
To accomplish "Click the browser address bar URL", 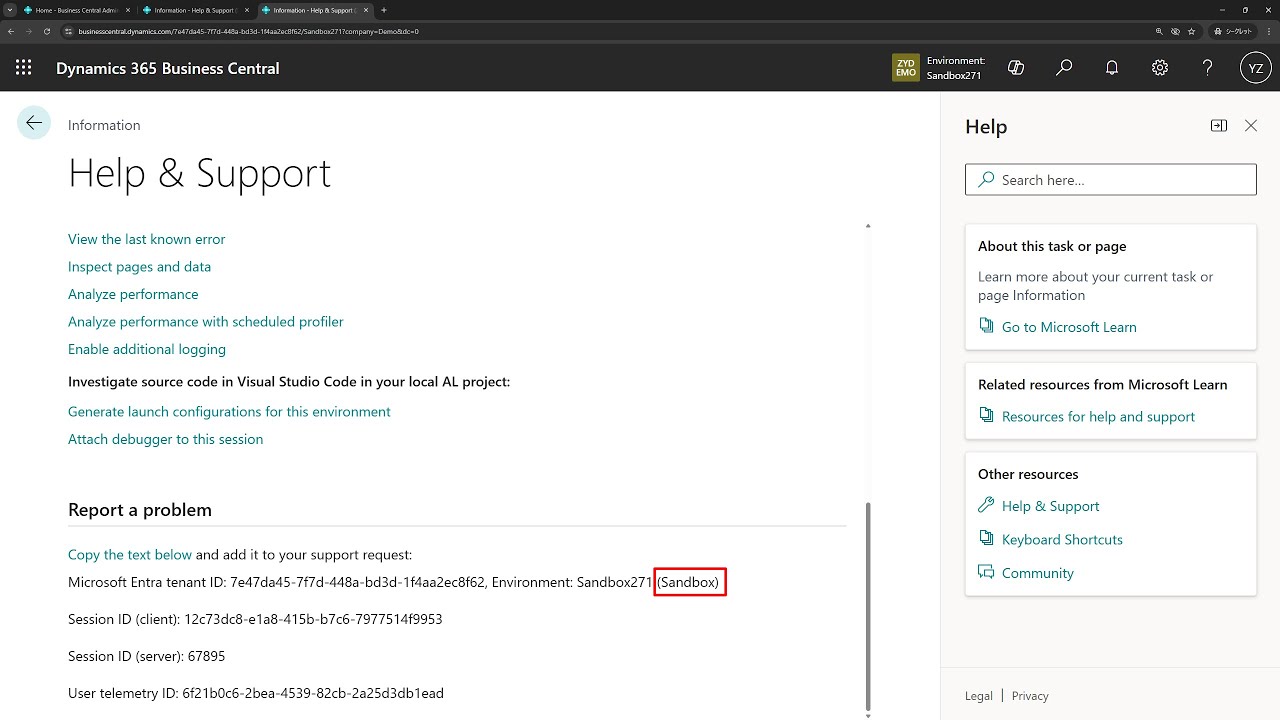I will 248,31.
